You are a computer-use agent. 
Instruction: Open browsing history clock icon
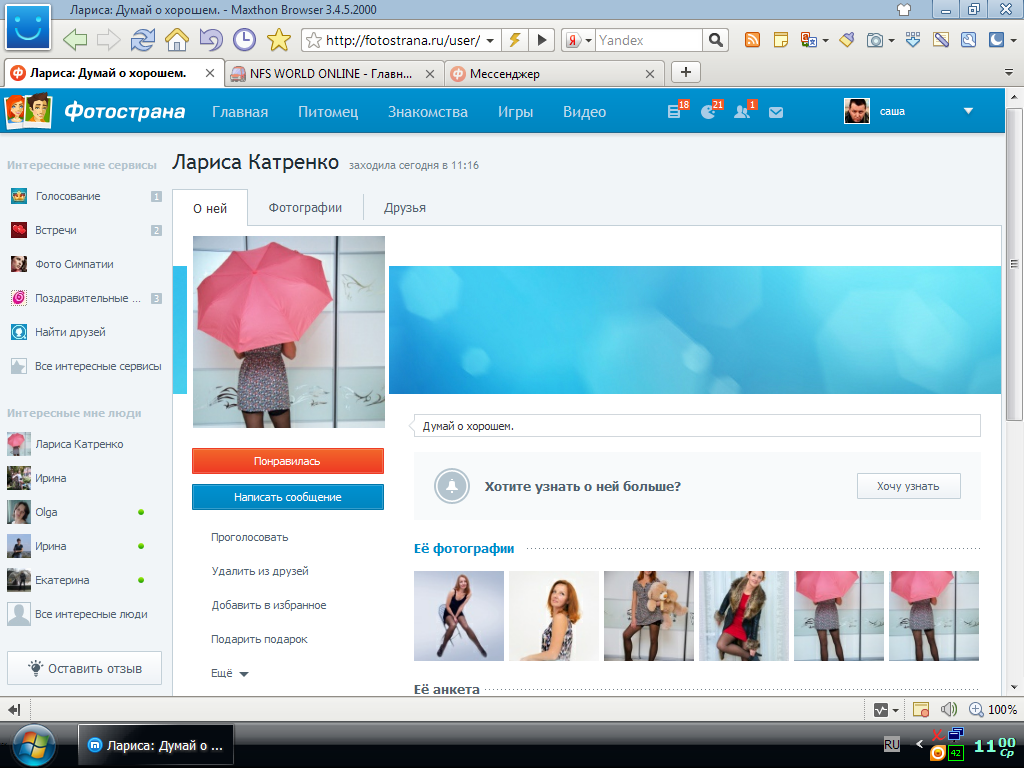point(244,40)
